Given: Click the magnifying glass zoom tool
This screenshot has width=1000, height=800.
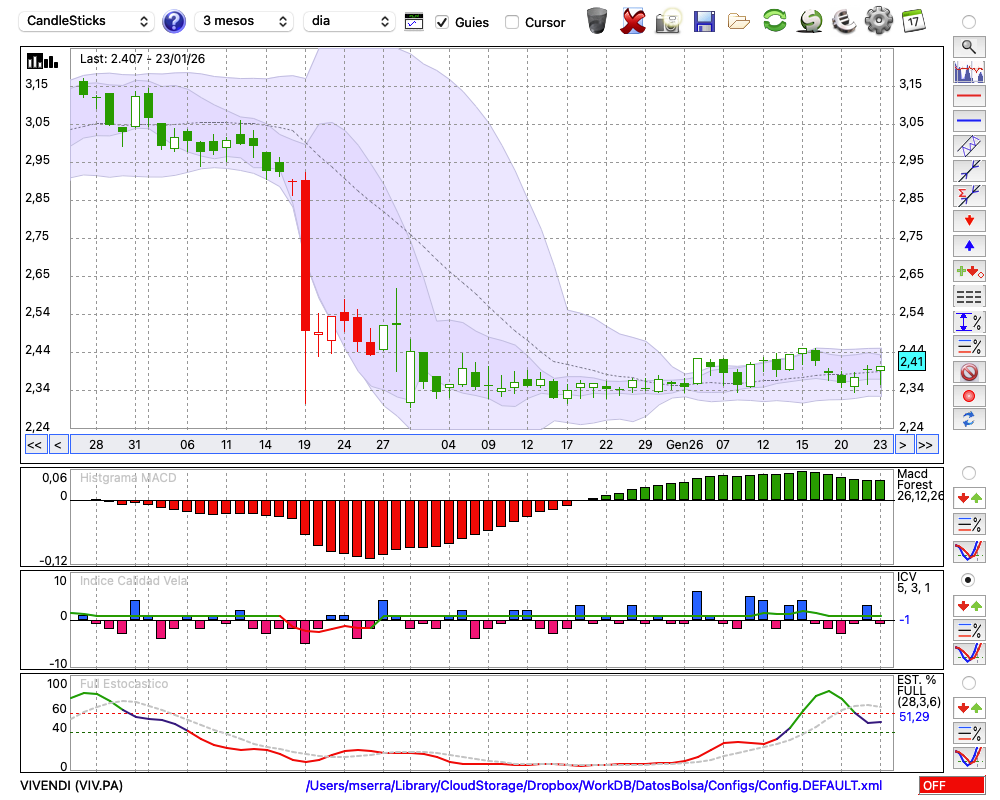Looking at the screenshot, I should coord(968,46).
